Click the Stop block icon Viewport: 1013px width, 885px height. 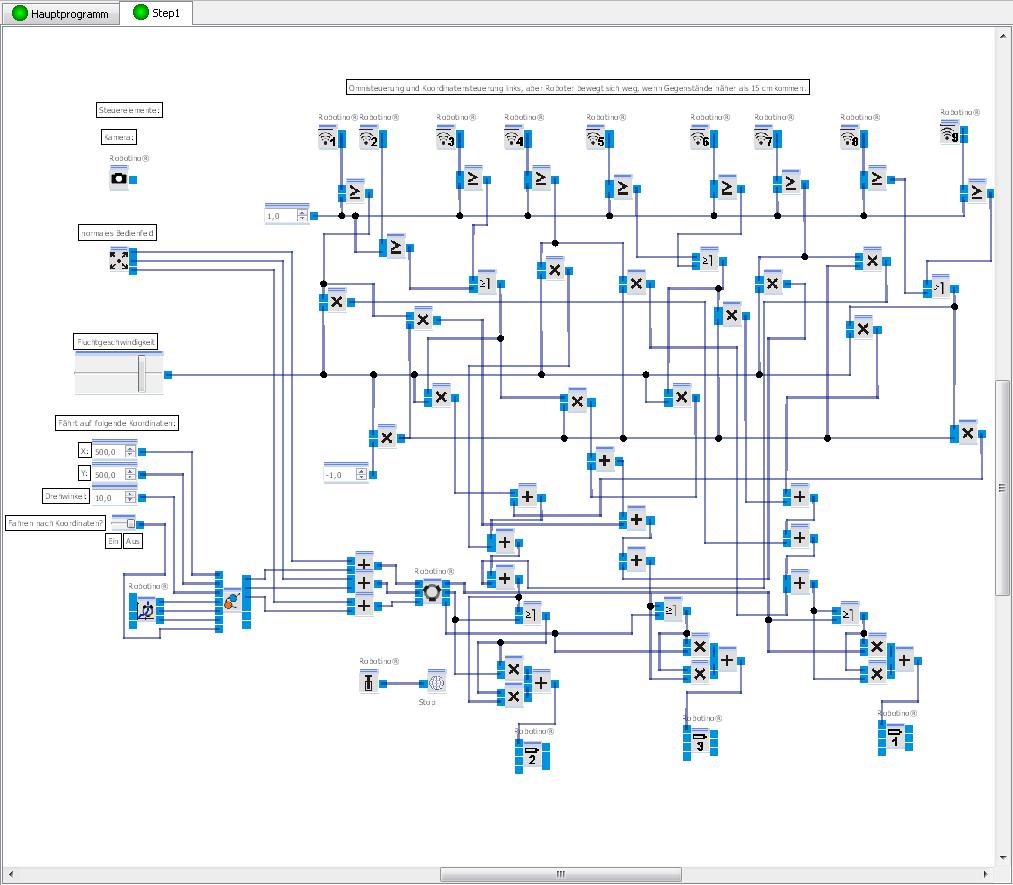[436, 683]
